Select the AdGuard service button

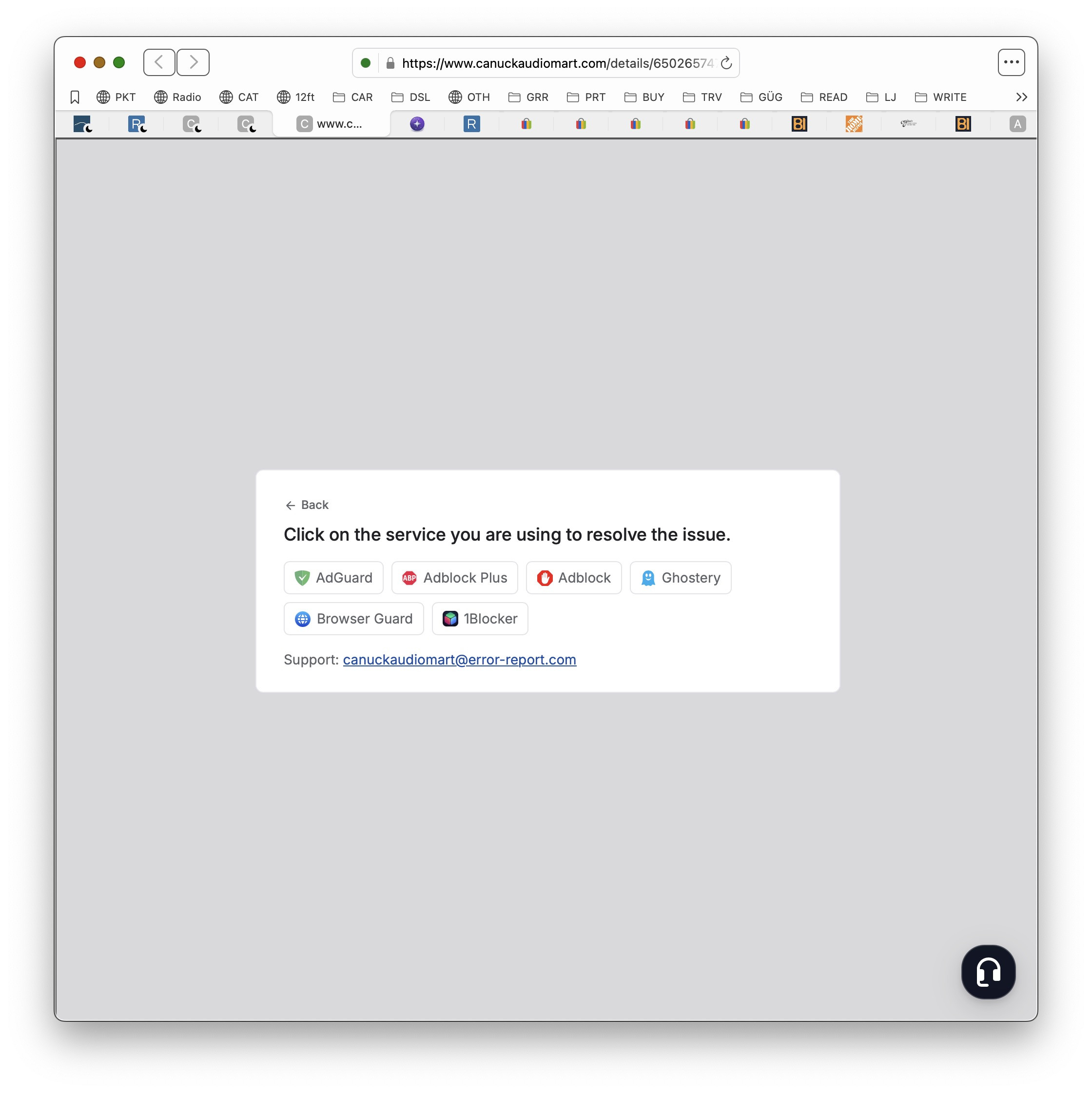pos(333,578)
